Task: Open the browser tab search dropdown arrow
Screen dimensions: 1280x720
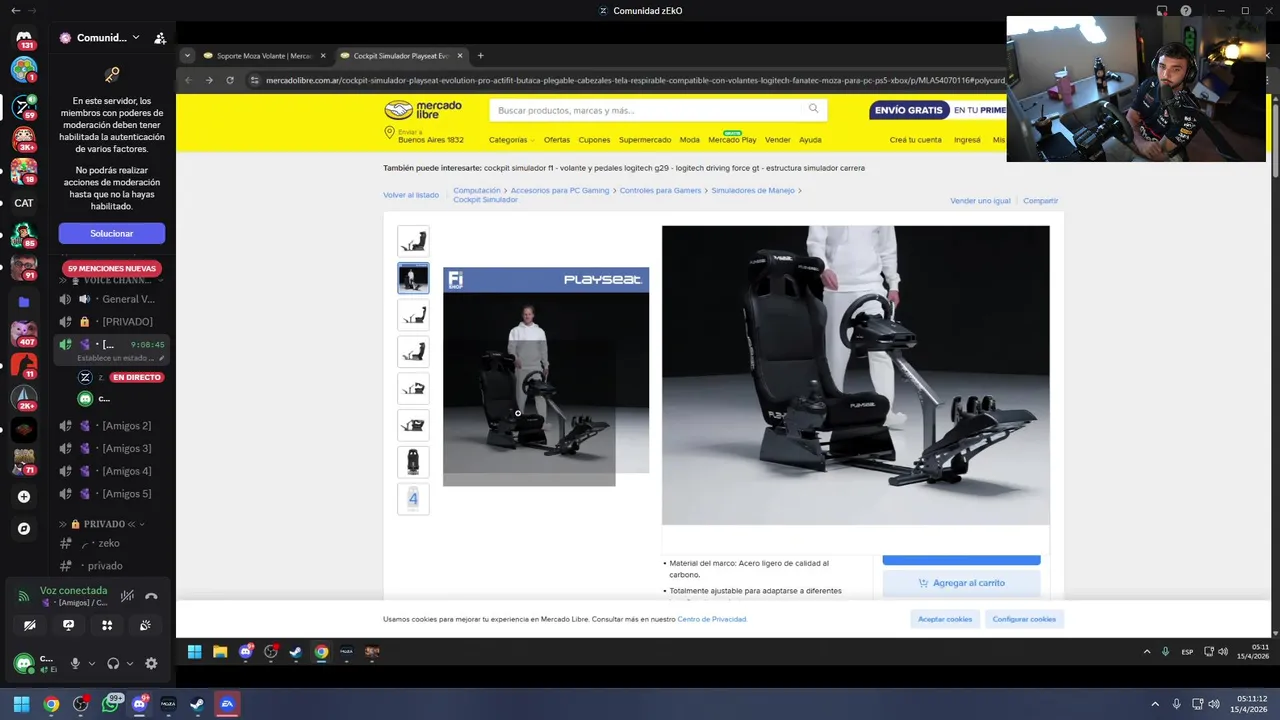Action: 187,56
